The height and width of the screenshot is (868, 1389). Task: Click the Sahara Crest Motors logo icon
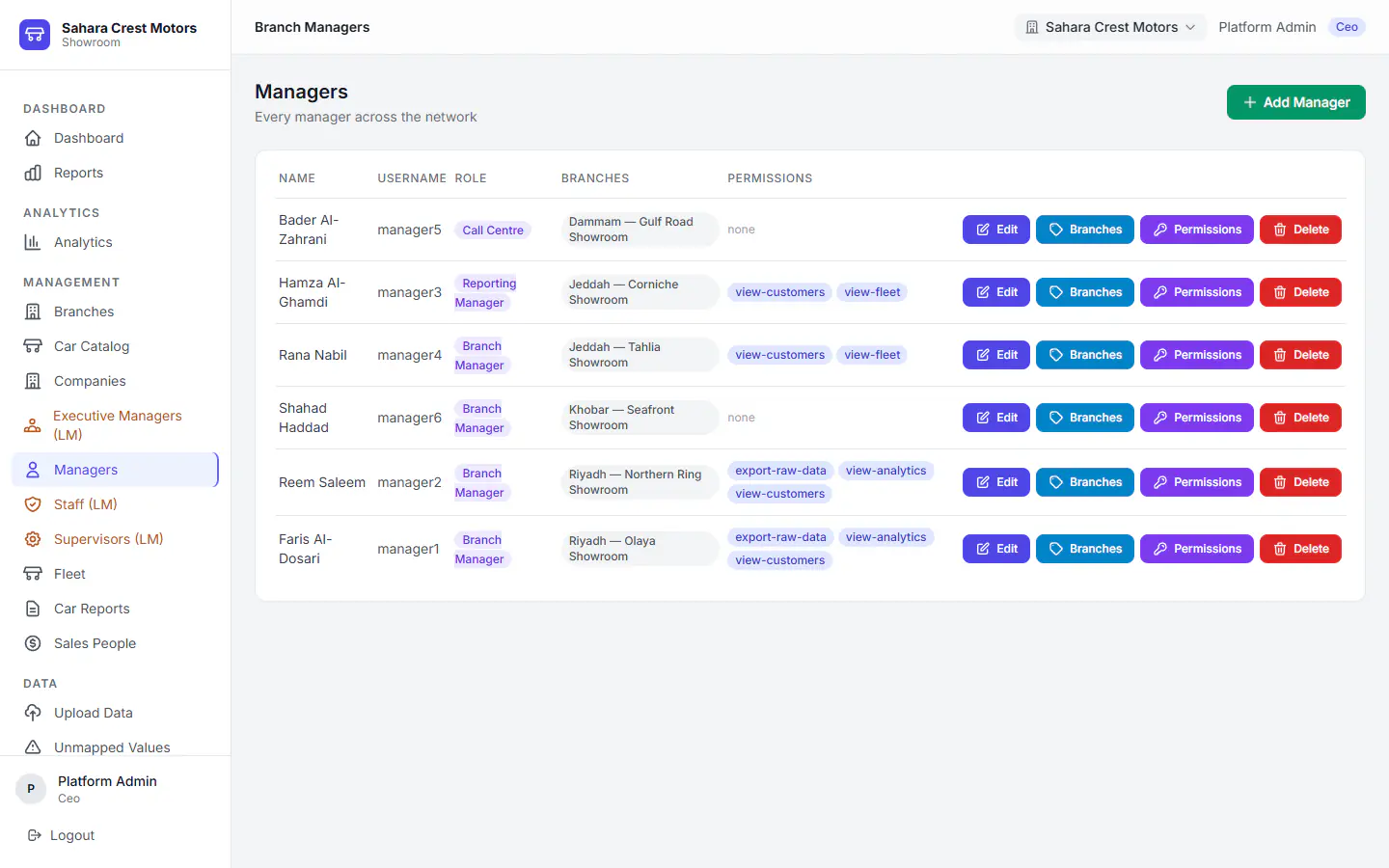35,35
